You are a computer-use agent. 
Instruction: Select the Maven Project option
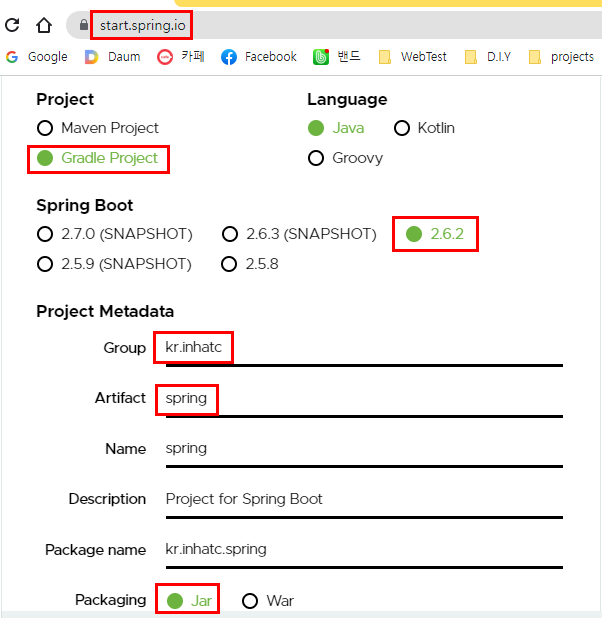tap(45, 128)
